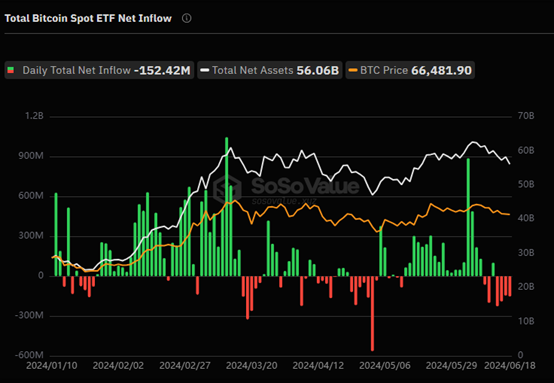Screen dimensions: 554x383
Task: Click the deepest red outflow bar near -600M
Action: click(372, 314)
